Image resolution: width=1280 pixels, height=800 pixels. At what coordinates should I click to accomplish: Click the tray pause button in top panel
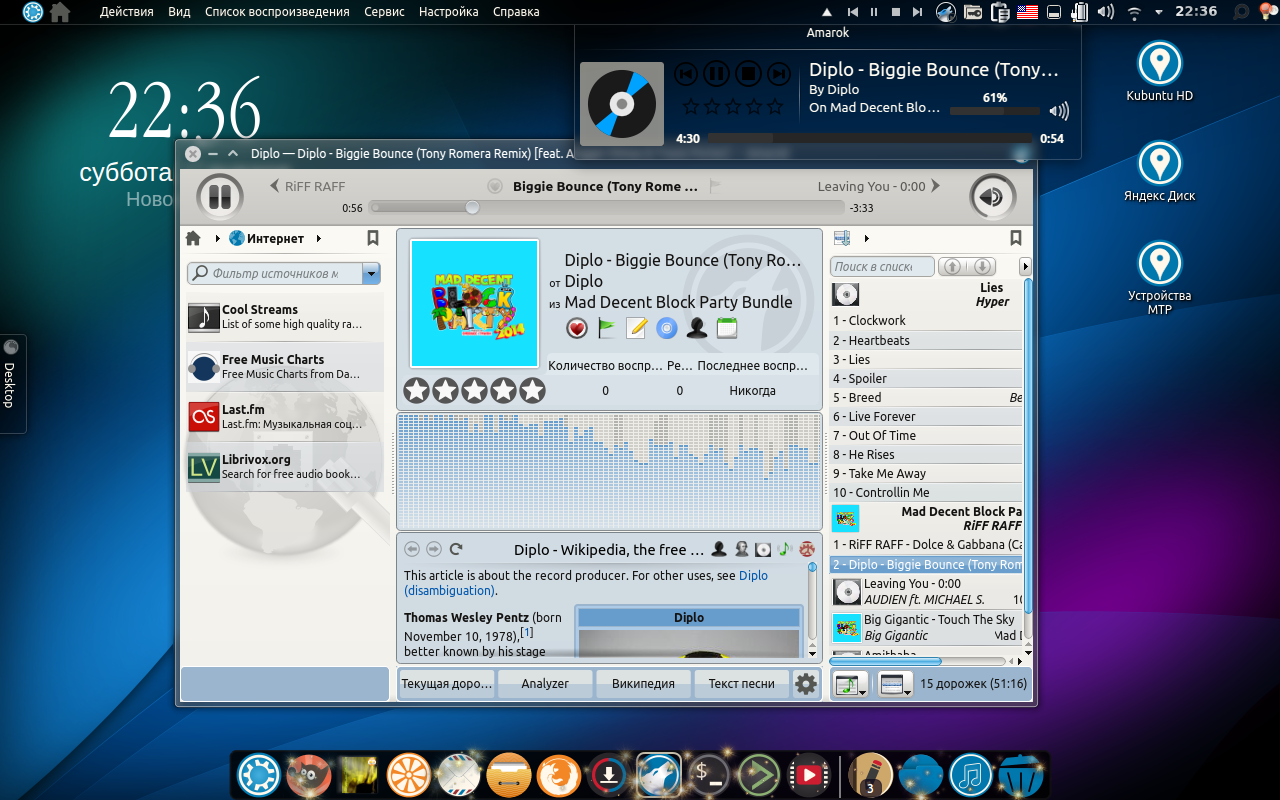[874, 12]
